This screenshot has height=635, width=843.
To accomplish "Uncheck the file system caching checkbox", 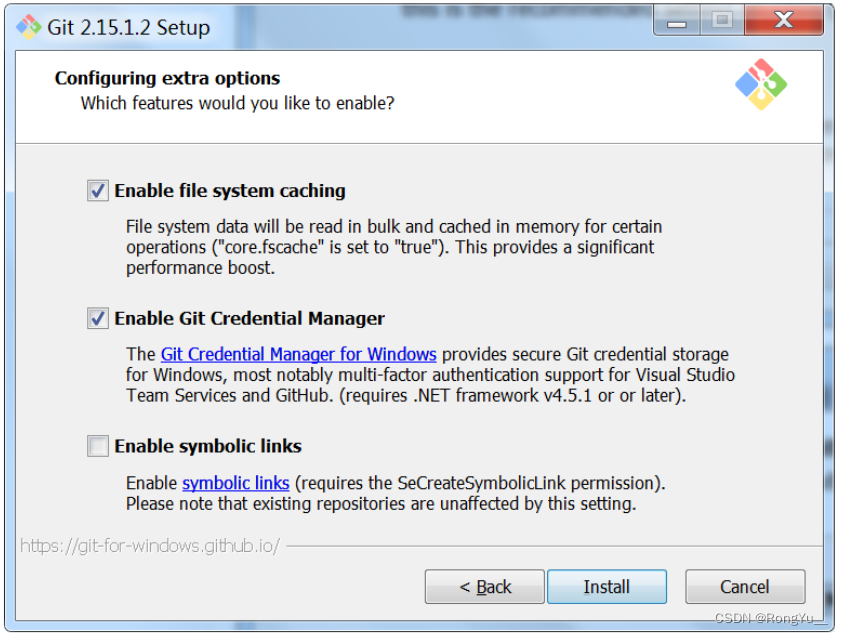I will (x=98, y=190).
